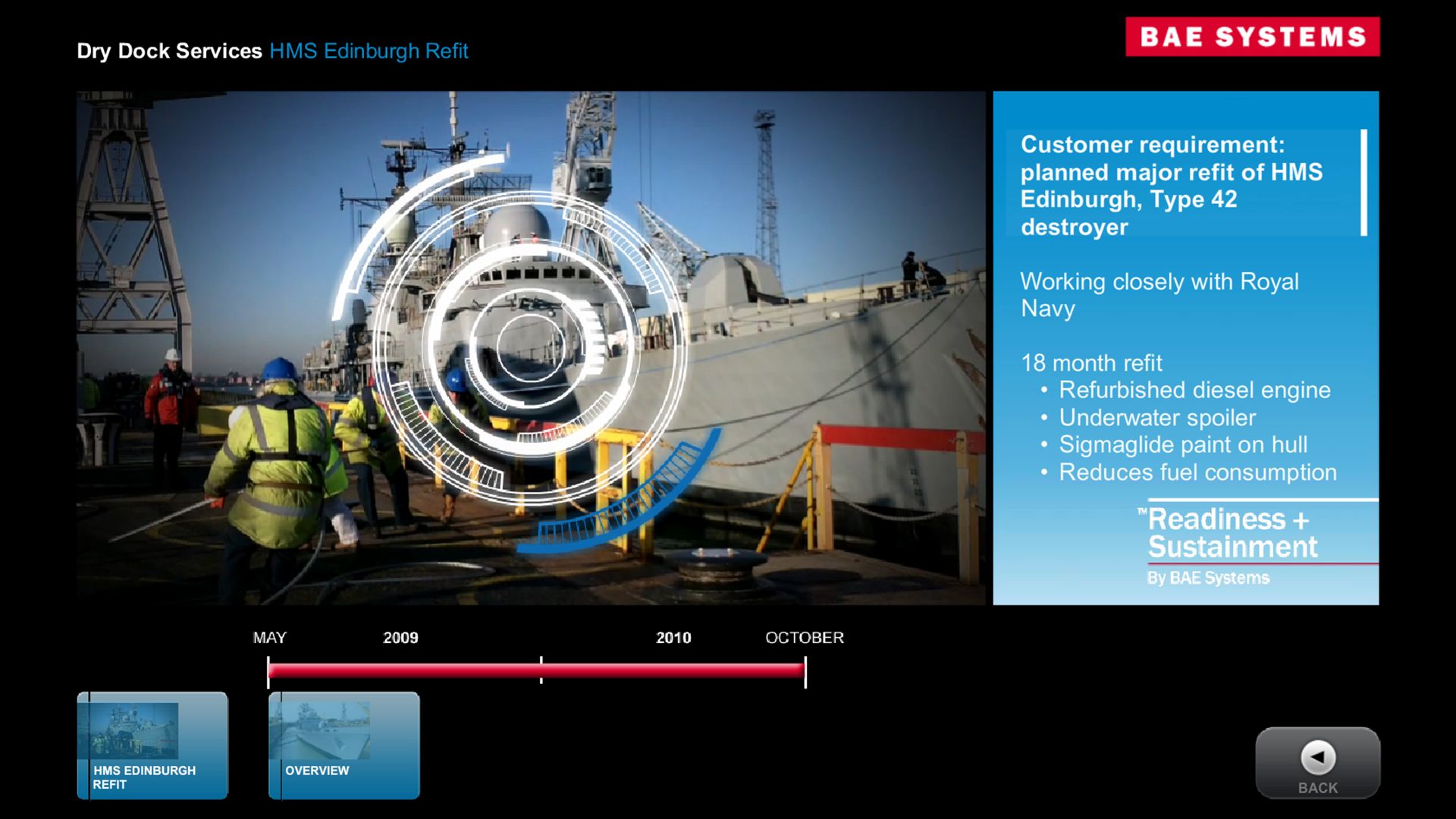Click the BACK button arrow icon
This screenshot has height=819, width=1456.
[x=1318, y=757]
